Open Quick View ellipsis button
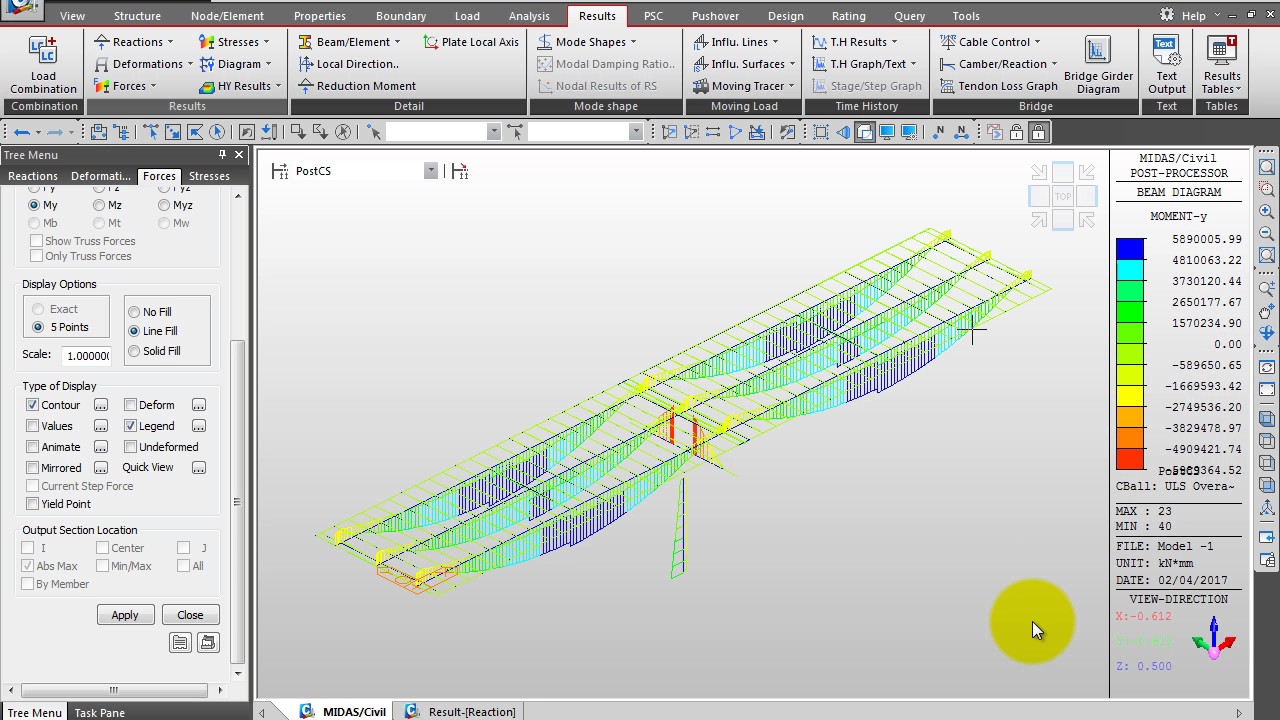1280x720 pixels. 199,468
